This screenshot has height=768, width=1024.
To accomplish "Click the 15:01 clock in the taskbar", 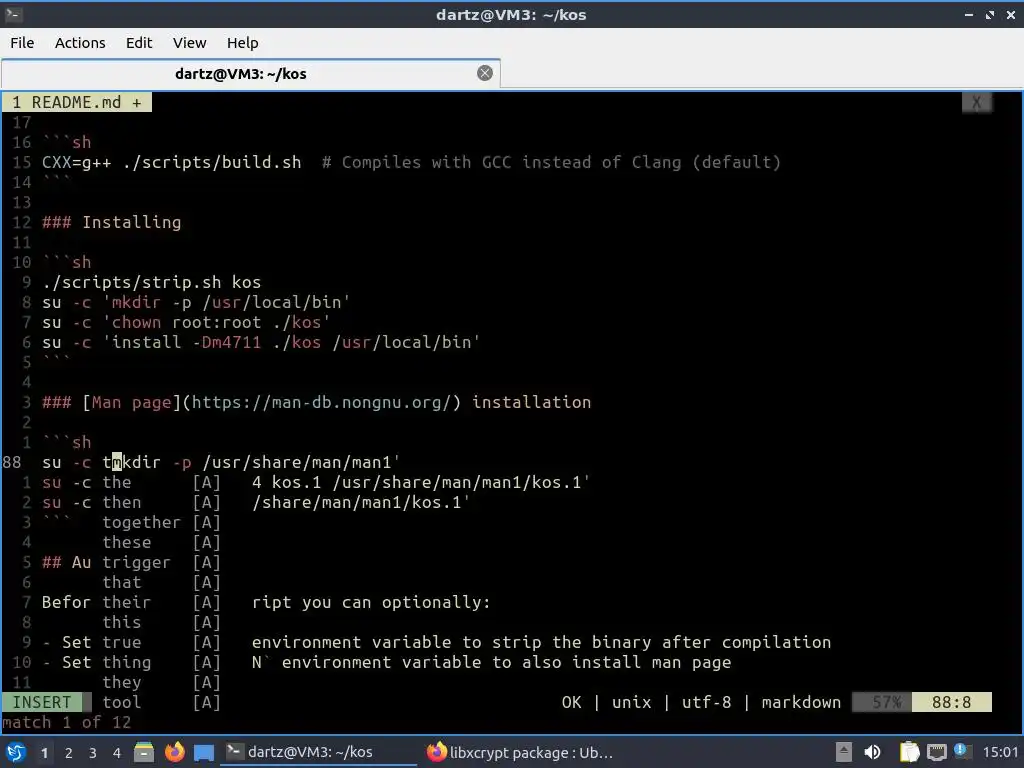I will pyautogui.click(x=1000, y=752).
